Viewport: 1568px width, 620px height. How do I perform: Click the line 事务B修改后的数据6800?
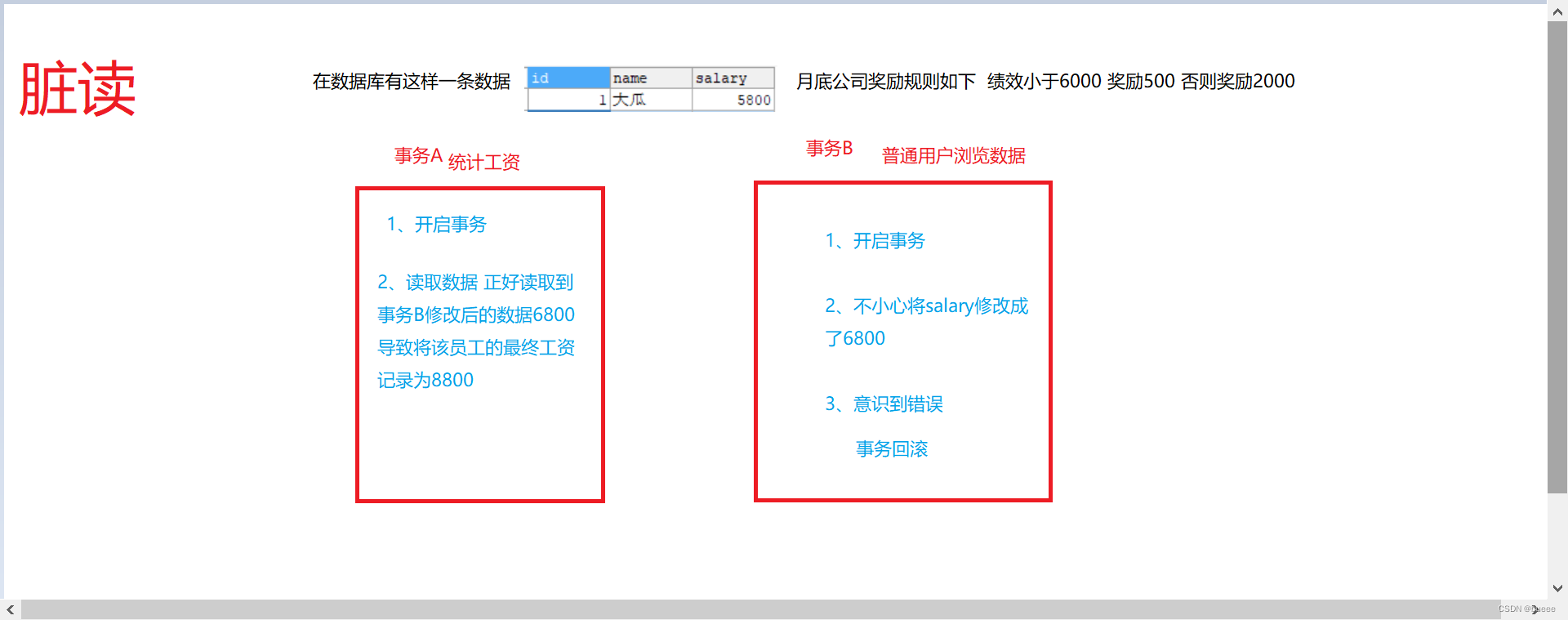click(476, 314)
